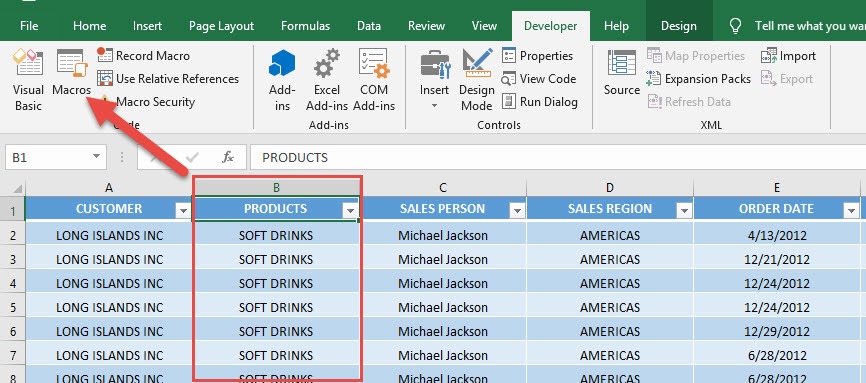This screenshot has height=383, width=866.
Task: Select row 2 header
Action: 13,235
